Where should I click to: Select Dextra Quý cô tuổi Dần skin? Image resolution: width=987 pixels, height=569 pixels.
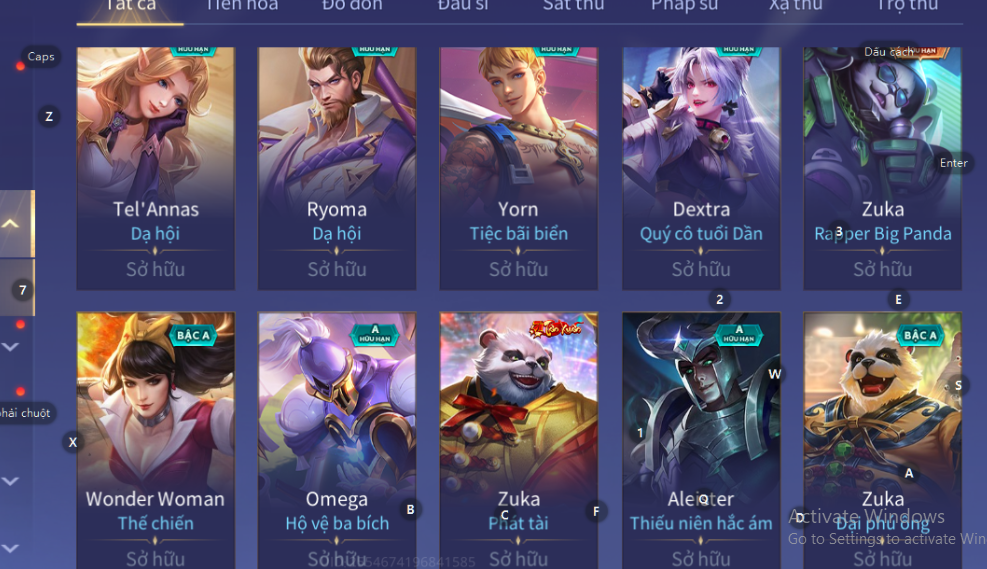[x=701, y=168]
